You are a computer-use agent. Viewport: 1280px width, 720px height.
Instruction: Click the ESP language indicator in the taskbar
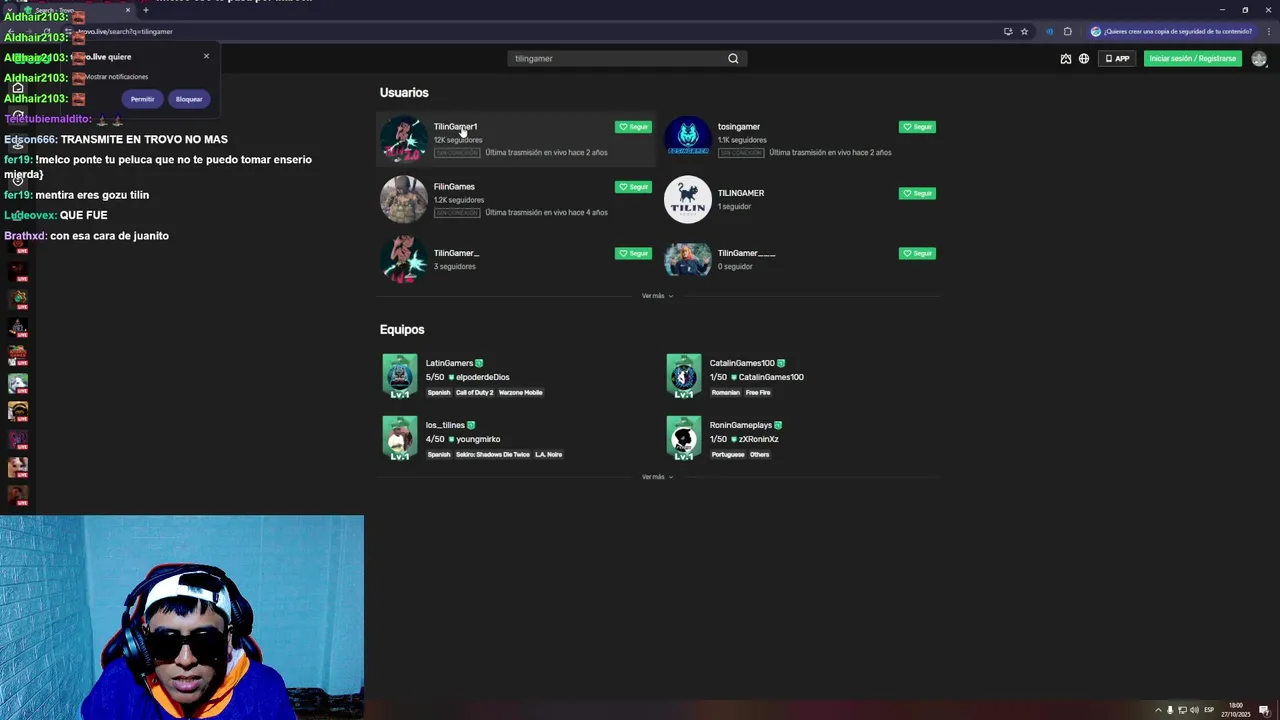click(x=1209, y=710)
